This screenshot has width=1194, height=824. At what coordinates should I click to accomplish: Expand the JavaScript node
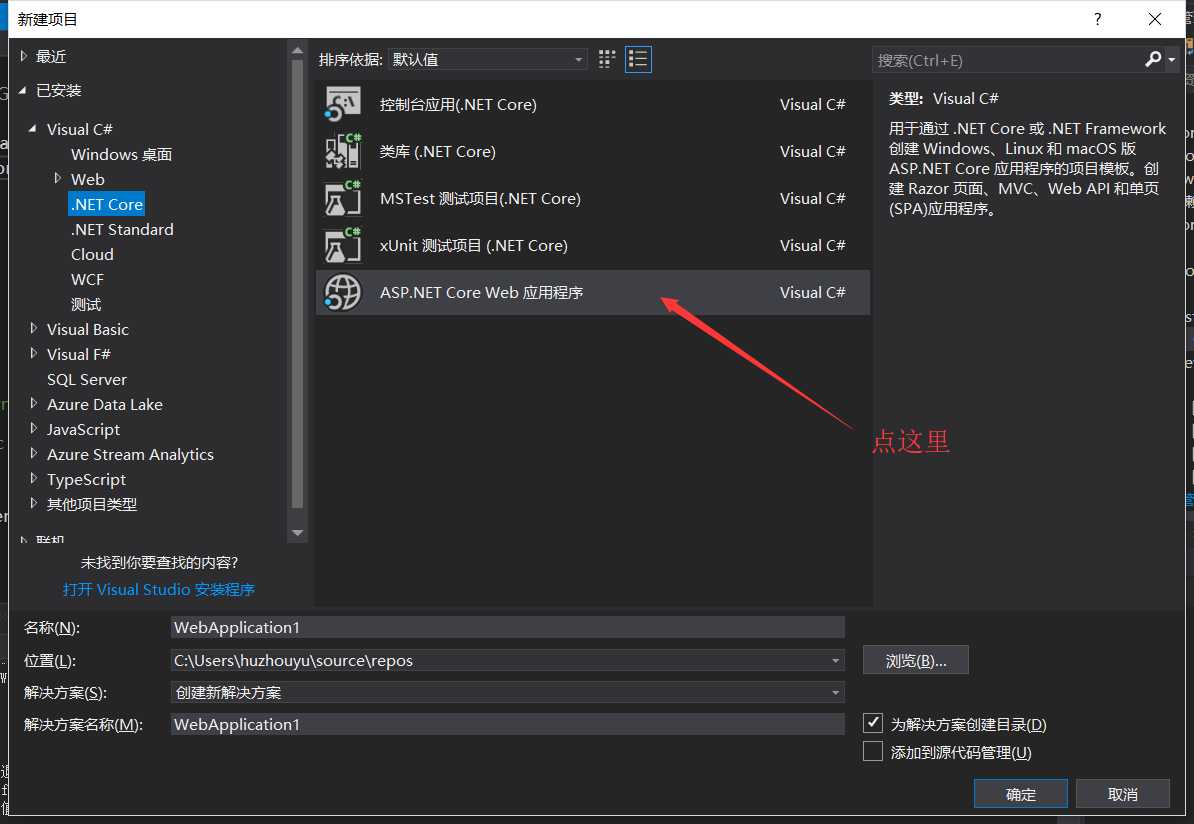(x=33, y=429)
